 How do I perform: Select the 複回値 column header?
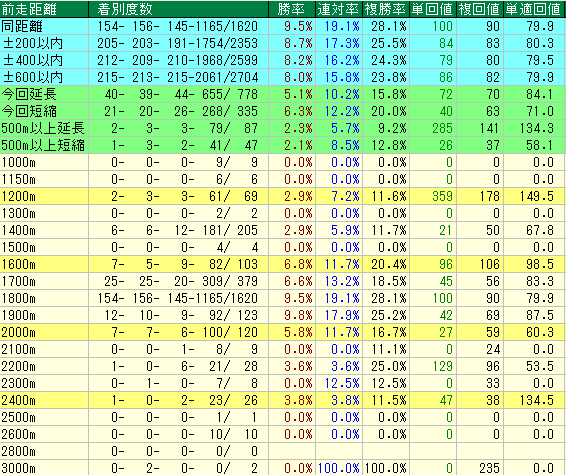coord(480,9)
